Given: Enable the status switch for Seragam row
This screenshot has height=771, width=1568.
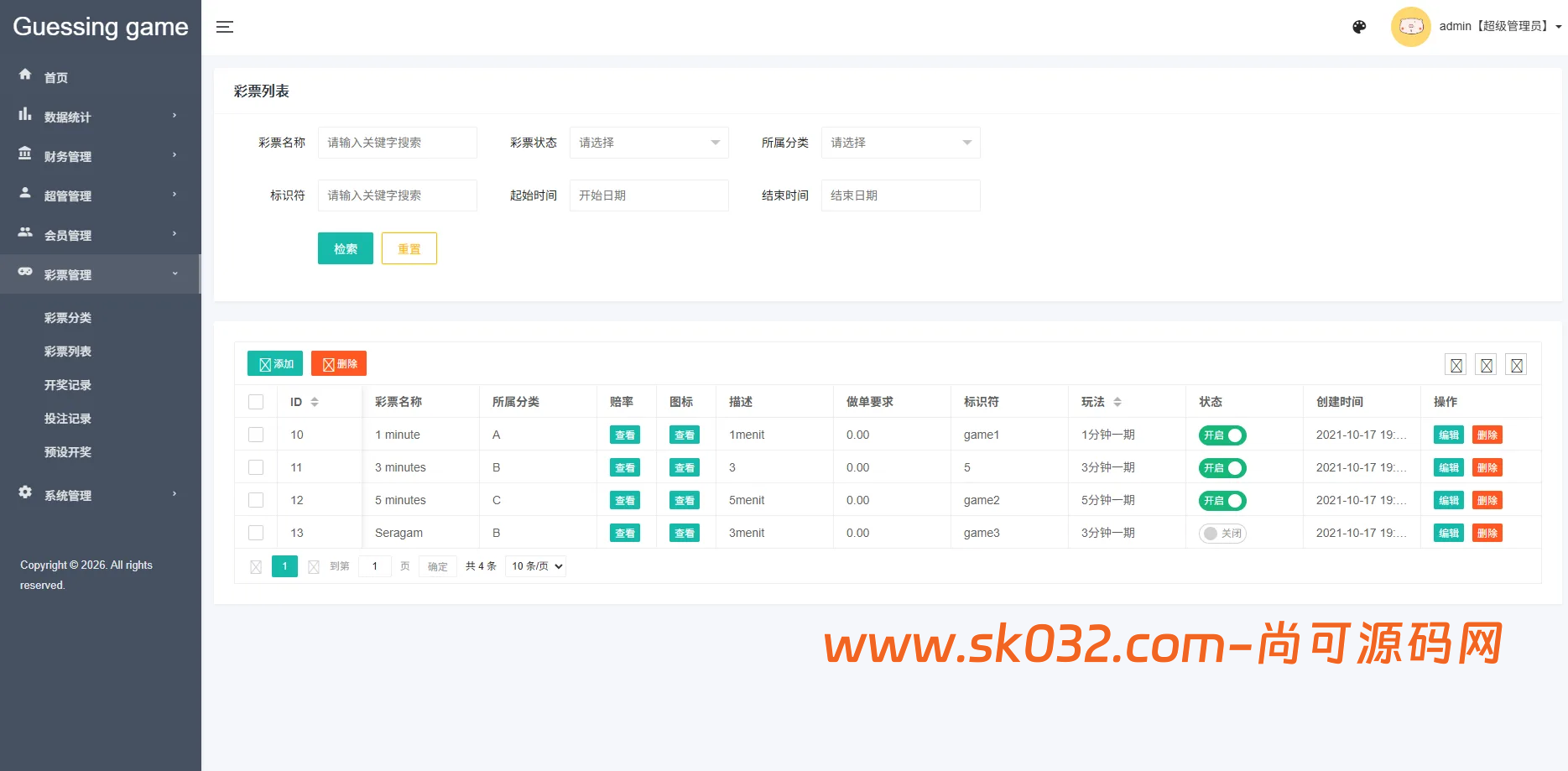Looking at the screenshot, I should [1222, 534].
